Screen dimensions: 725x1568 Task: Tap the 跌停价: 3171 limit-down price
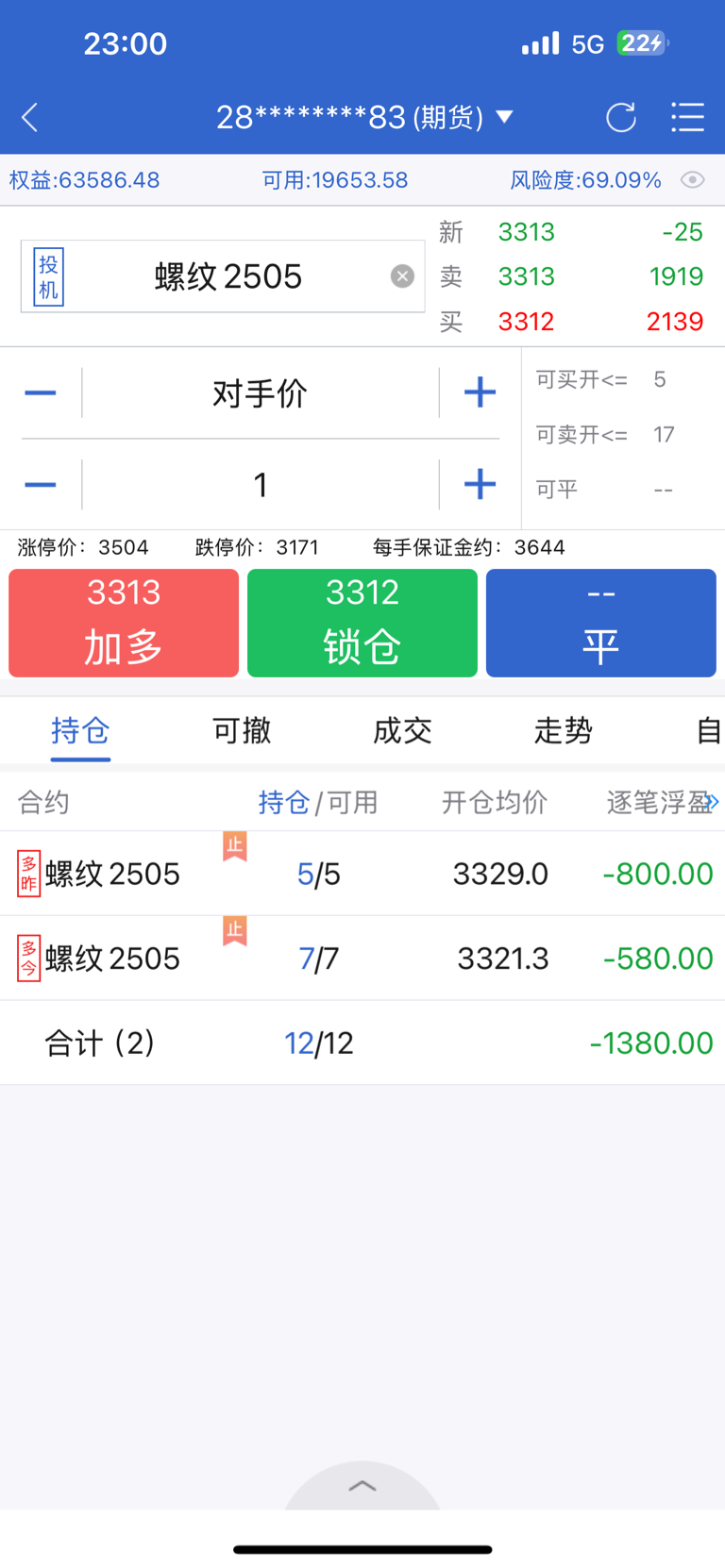tap(257, 547)
